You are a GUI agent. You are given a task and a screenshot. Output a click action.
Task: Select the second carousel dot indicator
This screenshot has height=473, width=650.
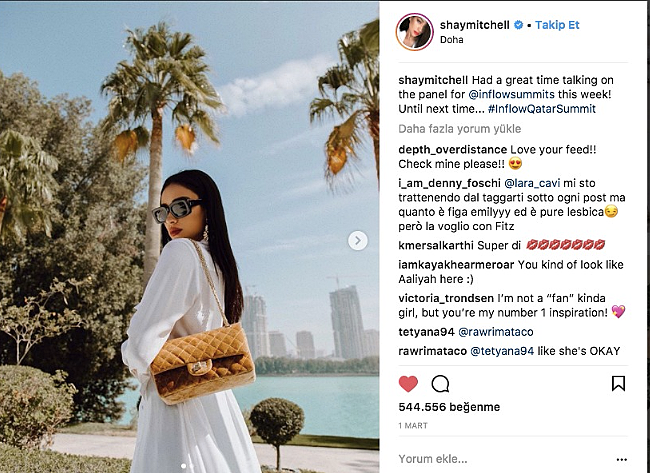(x=191, y=466)
